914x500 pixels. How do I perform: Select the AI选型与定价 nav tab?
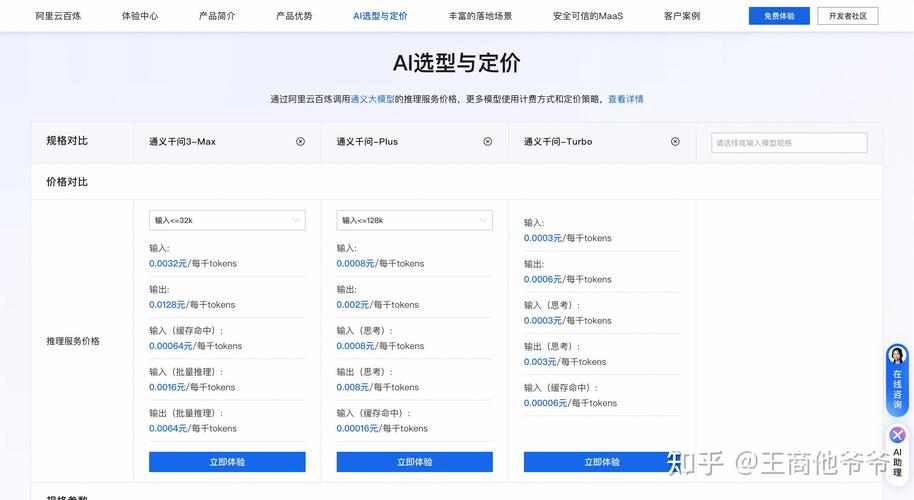[x=380, y=16]
